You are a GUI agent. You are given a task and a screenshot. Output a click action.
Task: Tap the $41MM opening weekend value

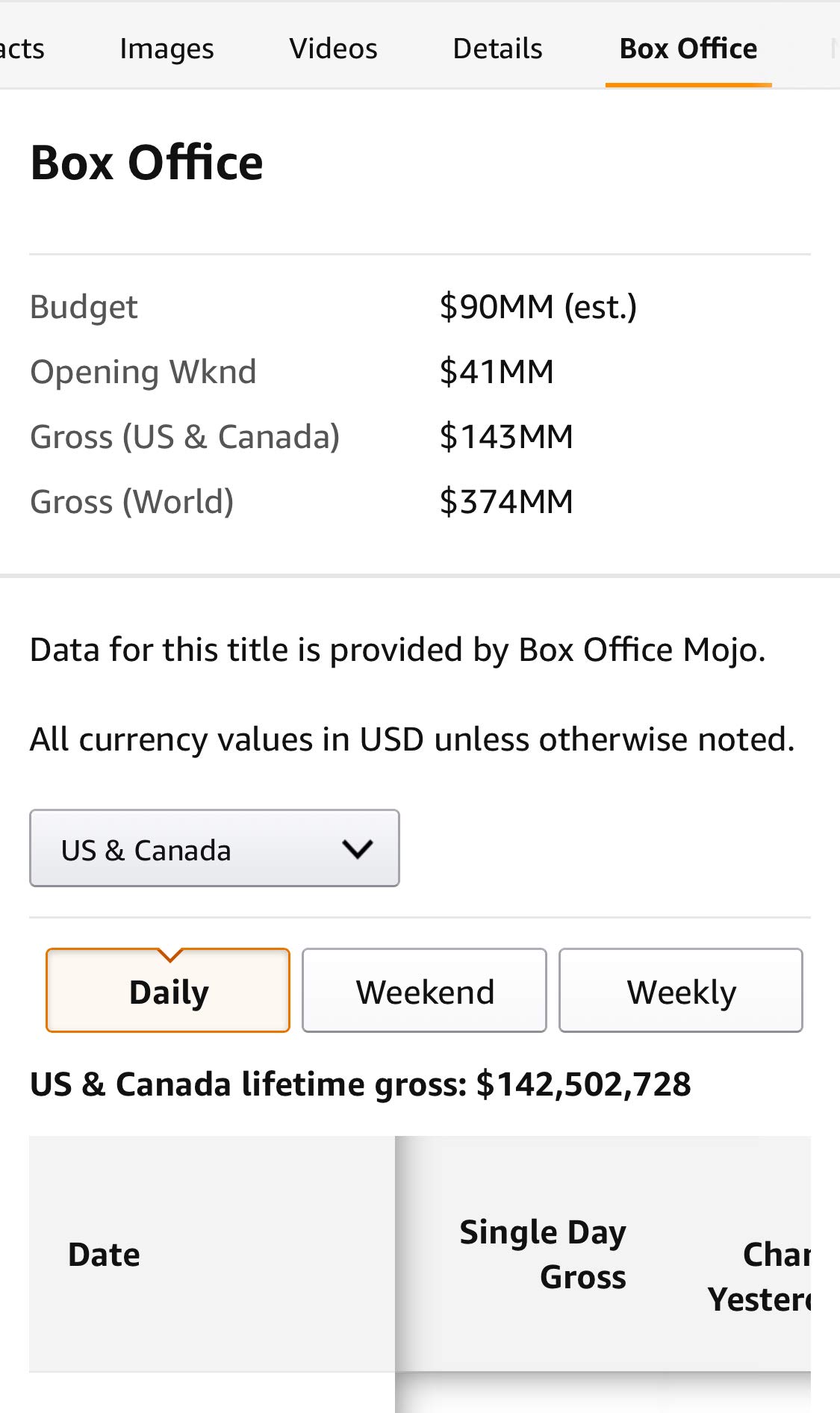(x=497, y=372)
